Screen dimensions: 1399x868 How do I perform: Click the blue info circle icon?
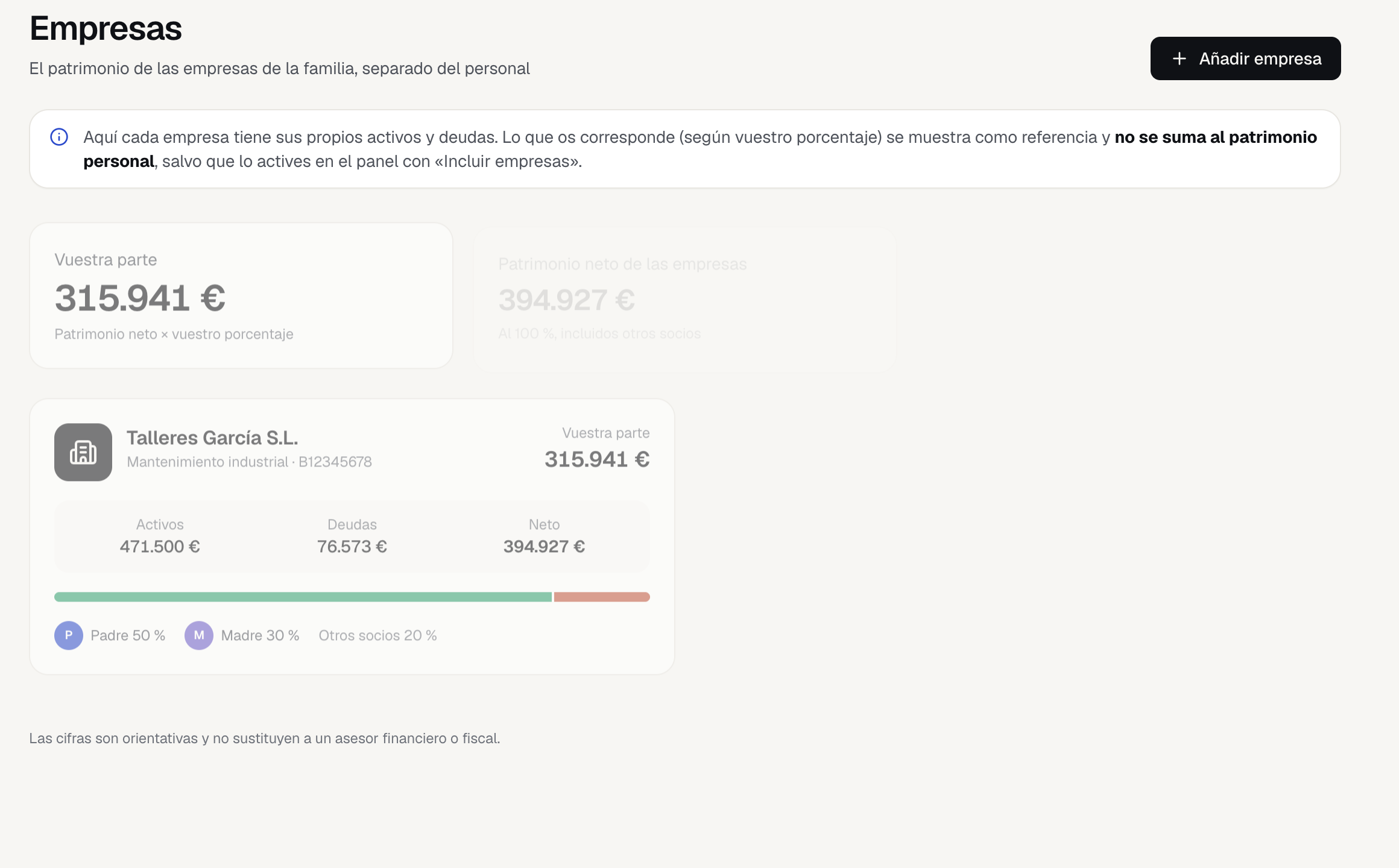click(59, 137)
